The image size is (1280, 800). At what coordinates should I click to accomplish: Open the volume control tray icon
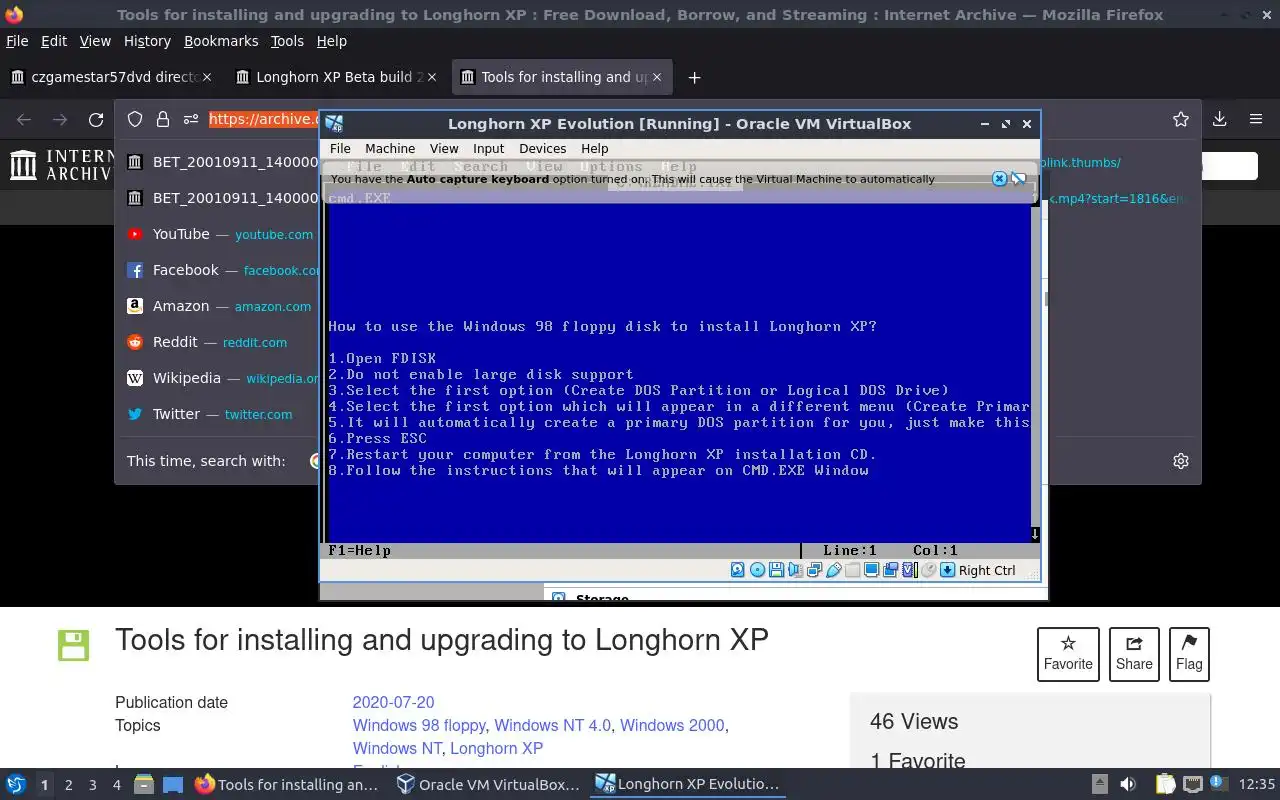coord(1128,785)
